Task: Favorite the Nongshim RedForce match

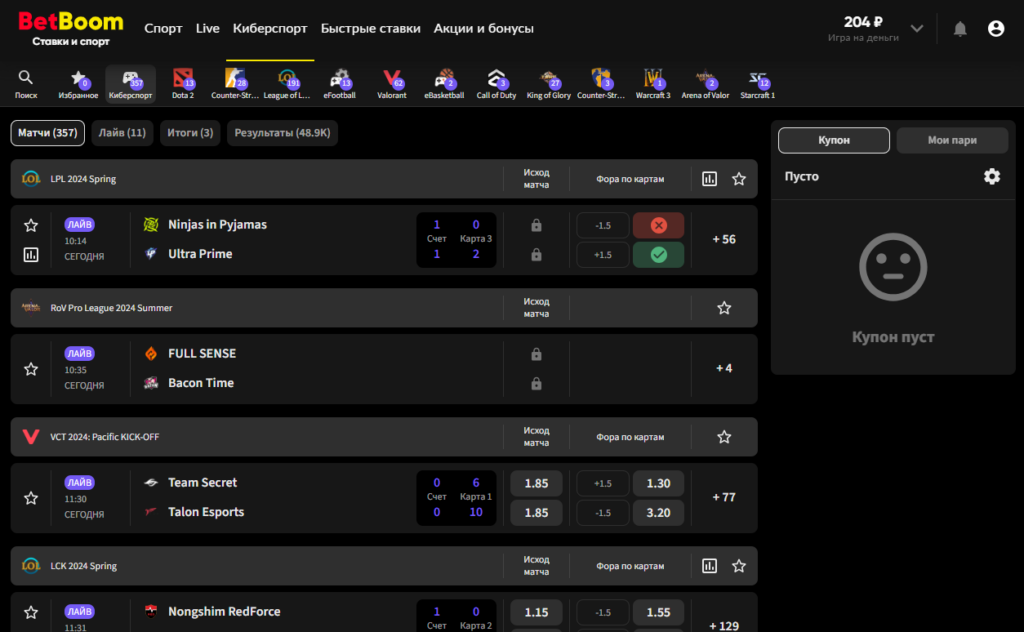Action: 31,612
